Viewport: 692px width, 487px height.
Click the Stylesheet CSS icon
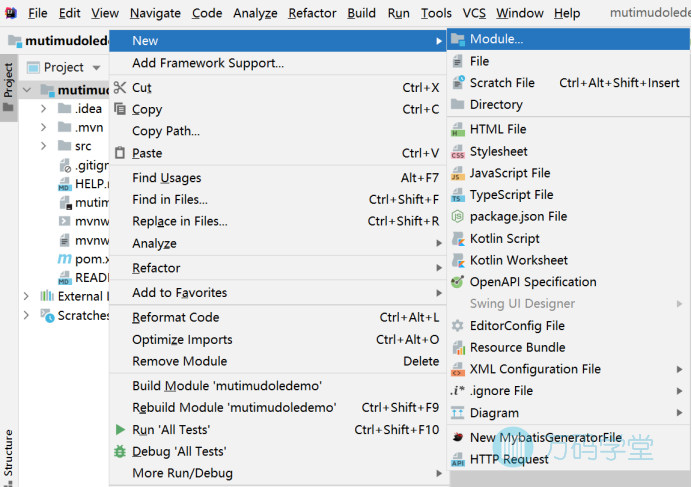(x=458, y=151)
